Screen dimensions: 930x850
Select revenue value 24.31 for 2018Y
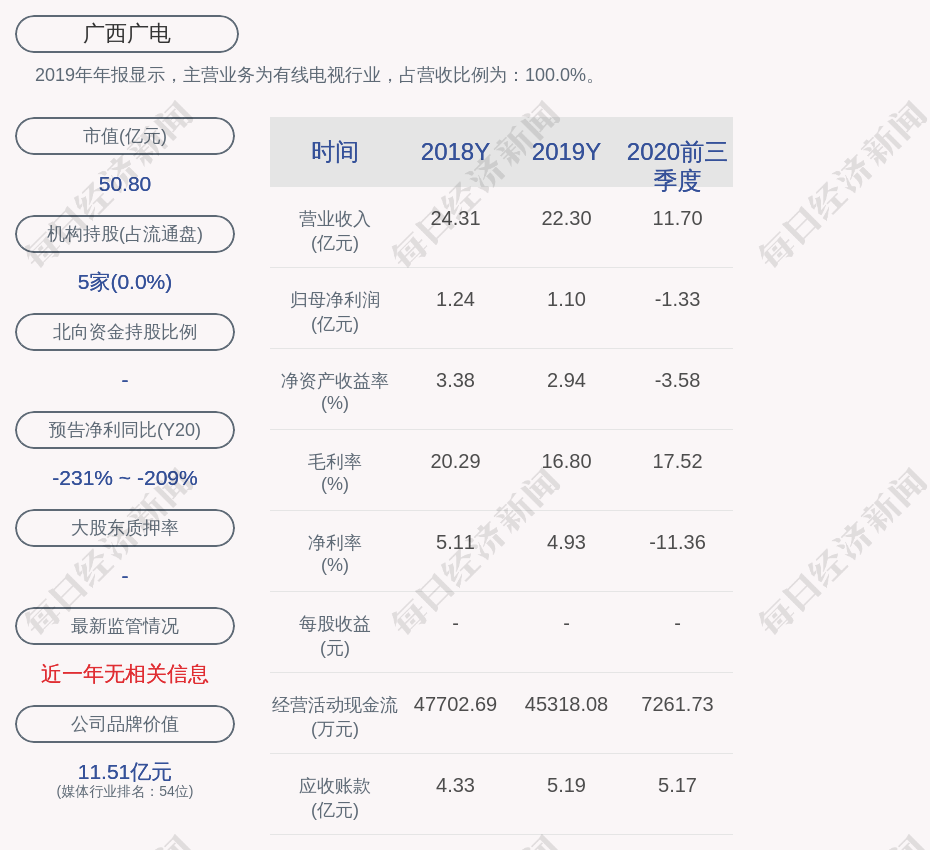(455, 218)
